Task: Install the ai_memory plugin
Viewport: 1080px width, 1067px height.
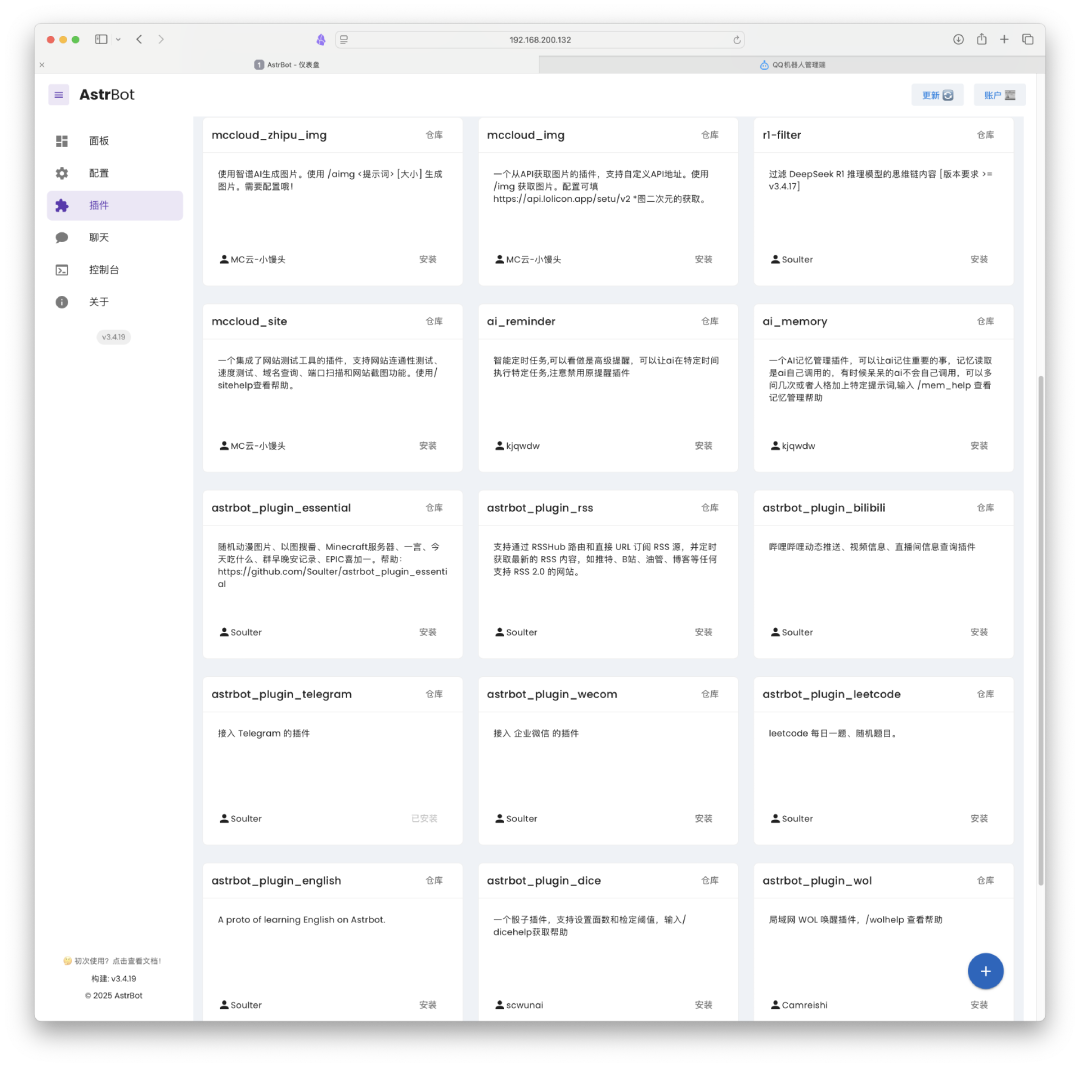Action: pos(979,446)
